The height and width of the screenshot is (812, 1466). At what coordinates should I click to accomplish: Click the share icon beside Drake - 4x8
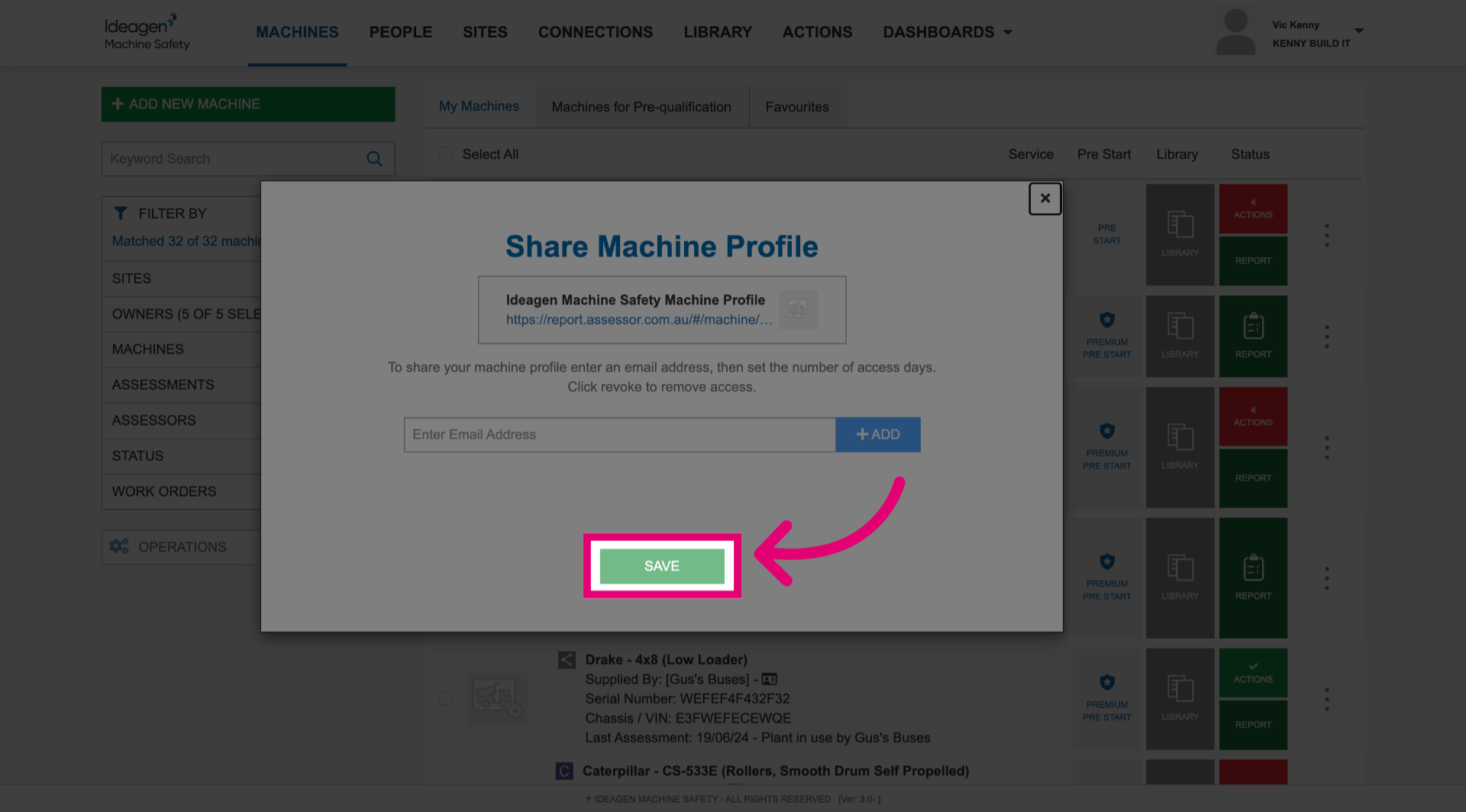[567, 660]
